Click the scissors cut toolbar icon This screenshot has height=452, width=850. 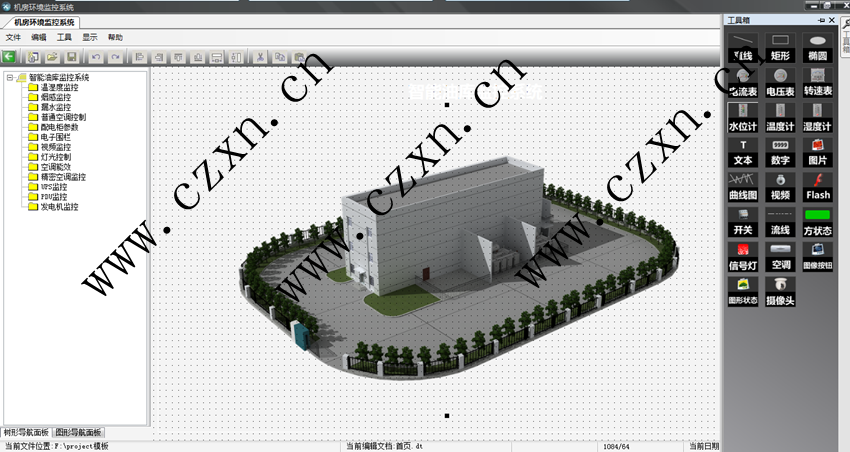(x=260, y=56)
